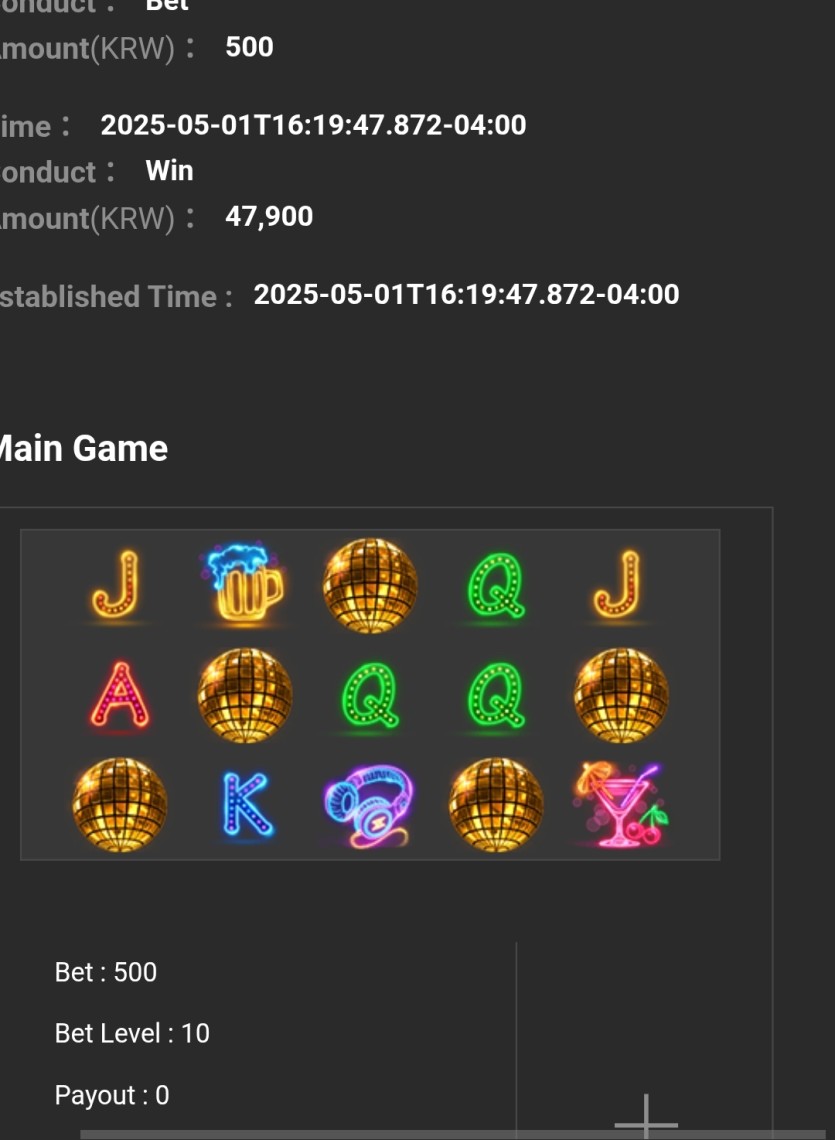Viewport: 835px width, 1140px height.
Task: Select the Bet : 500 line below reels
Action: [106, 972]
